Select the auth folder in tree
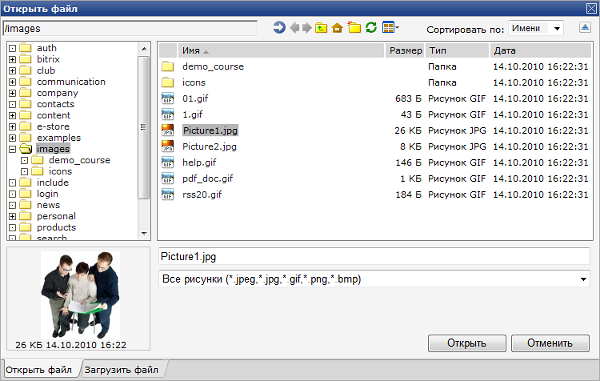Screen dimensions: 600x381 (47, 48)
